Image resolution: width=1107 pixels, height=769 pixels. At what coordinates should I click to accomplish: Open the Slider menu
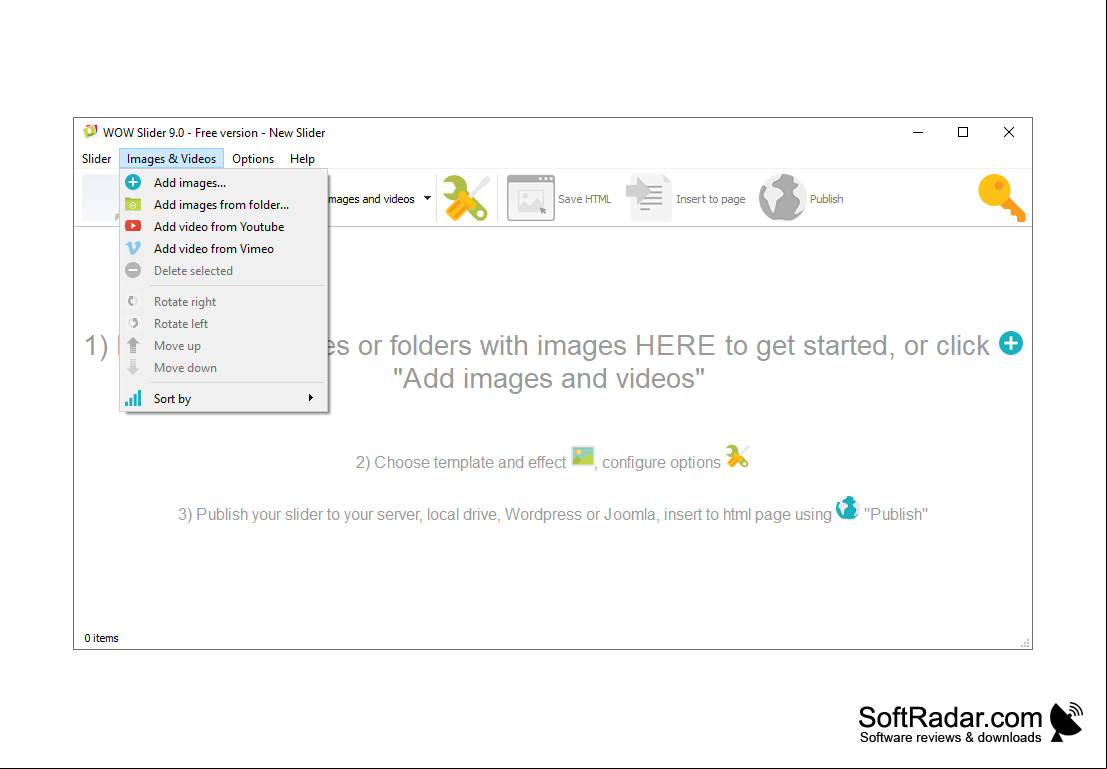pyautogui.click(x=97, y=159)
